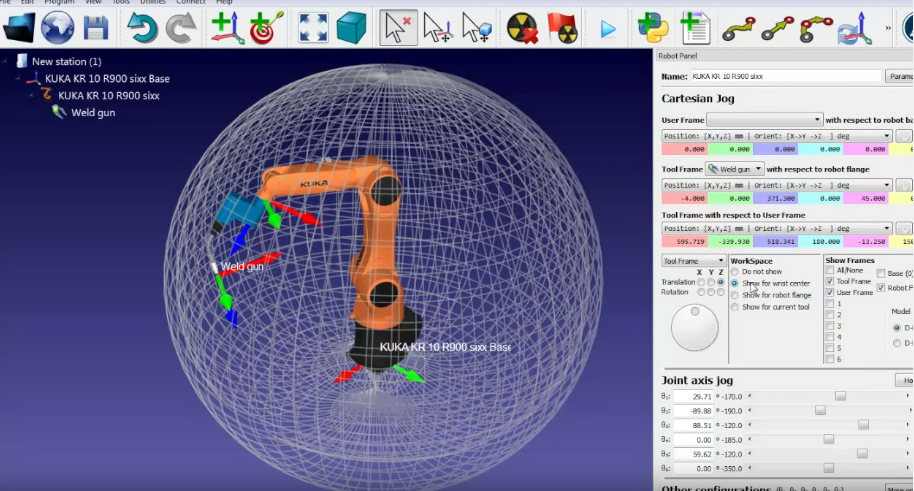Screen dimensions: 914x491
Task: Toggle the User Frame checkbox under Show Frames
Action: click(830, 293)
